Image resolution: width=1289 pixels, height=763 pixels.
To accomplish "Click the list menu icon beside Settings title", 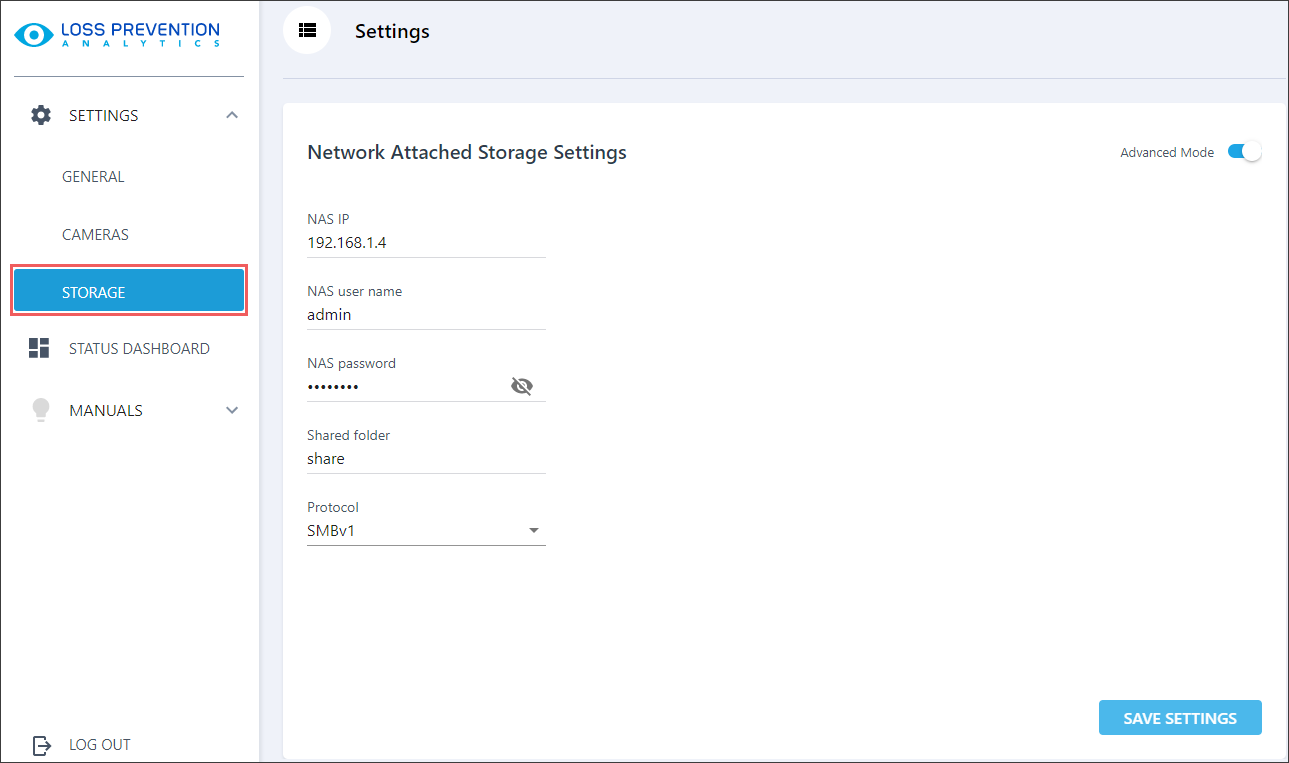I will click(307, 31).
